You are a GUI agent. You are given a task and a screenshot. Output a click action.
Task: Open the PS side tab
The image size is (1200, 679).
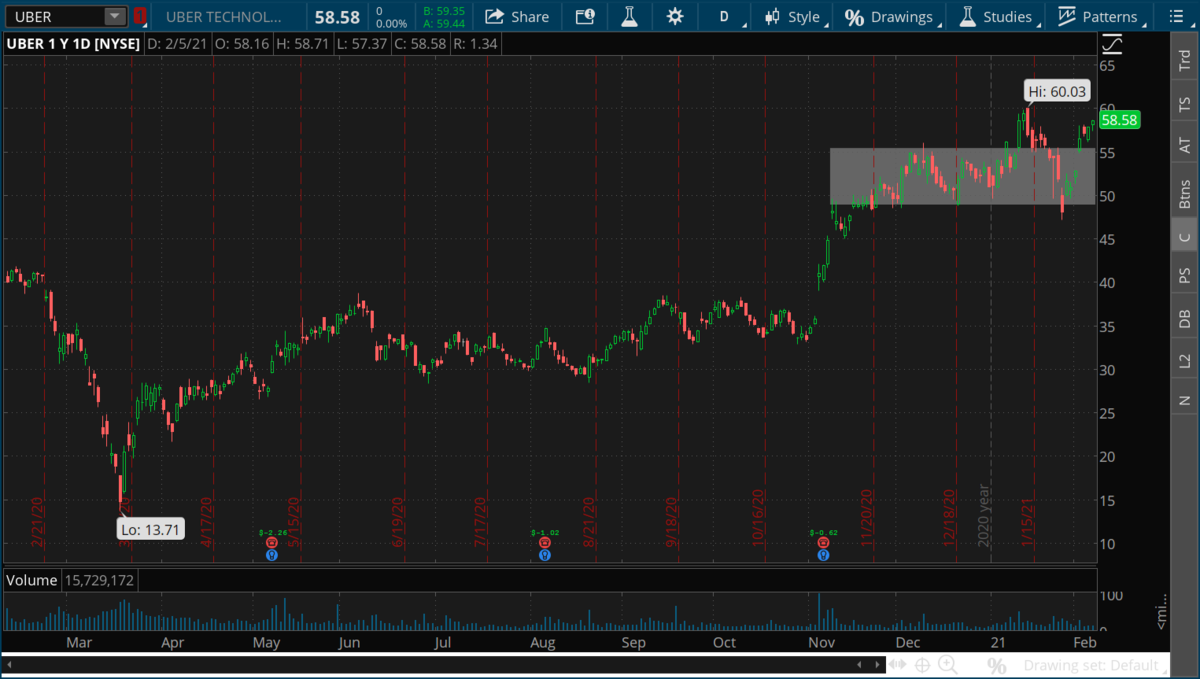[x=1185, y=276]
